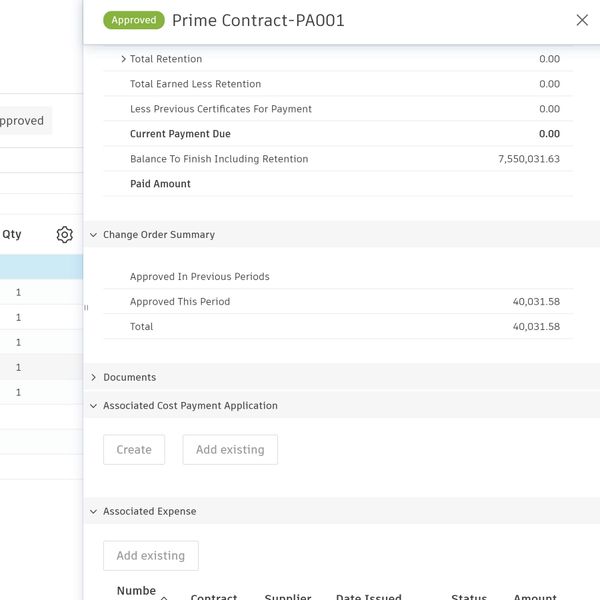Sort by the Number column arrow
600x600 pixels.
[164, 597]
